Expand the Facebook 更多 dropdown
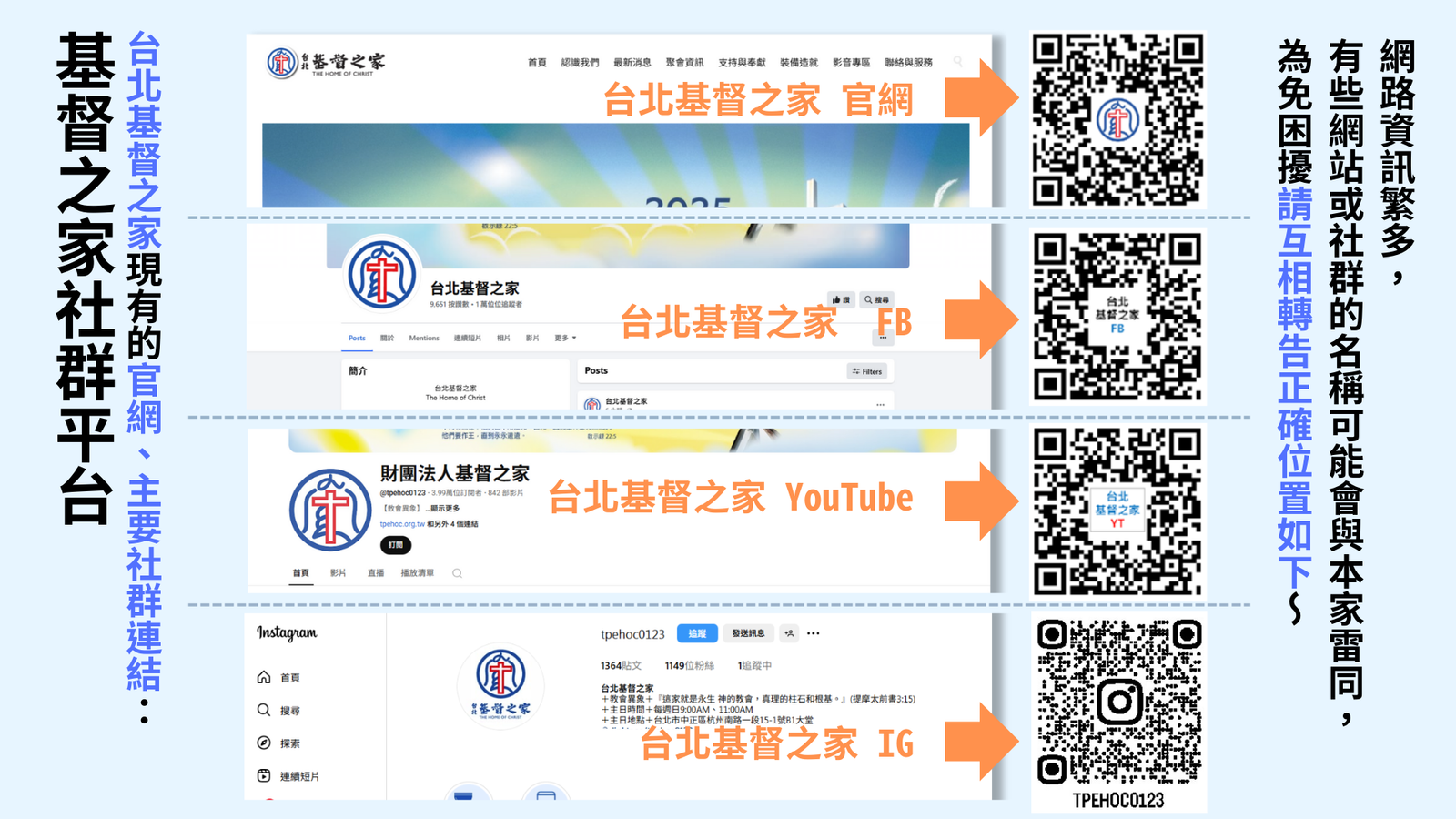The height and width of the screenshot is (819, 1456). click(565, 338)
